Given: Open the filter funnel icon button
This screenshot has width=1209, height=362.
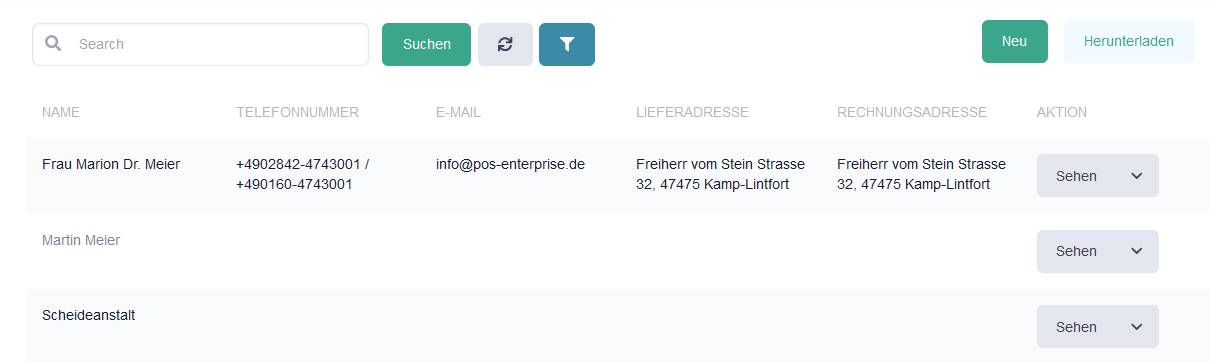Looking at the screenshot, I should pos(567,44).
